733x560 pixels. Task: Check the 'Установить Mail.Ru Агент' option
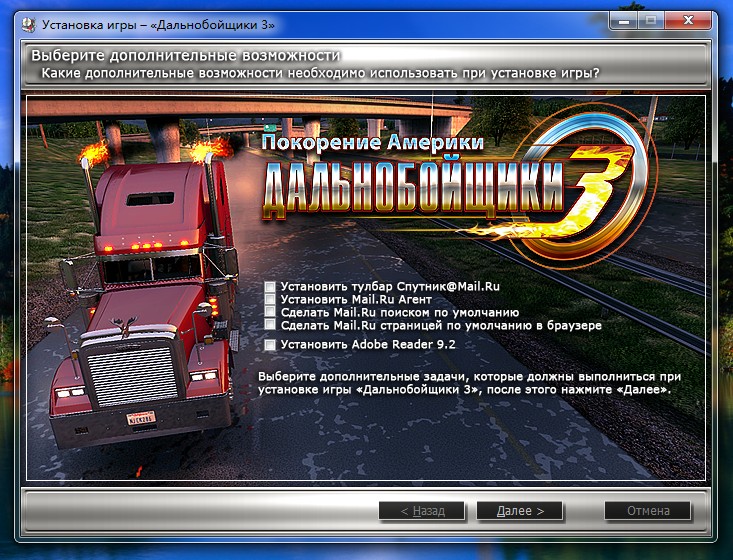(270, 300)
